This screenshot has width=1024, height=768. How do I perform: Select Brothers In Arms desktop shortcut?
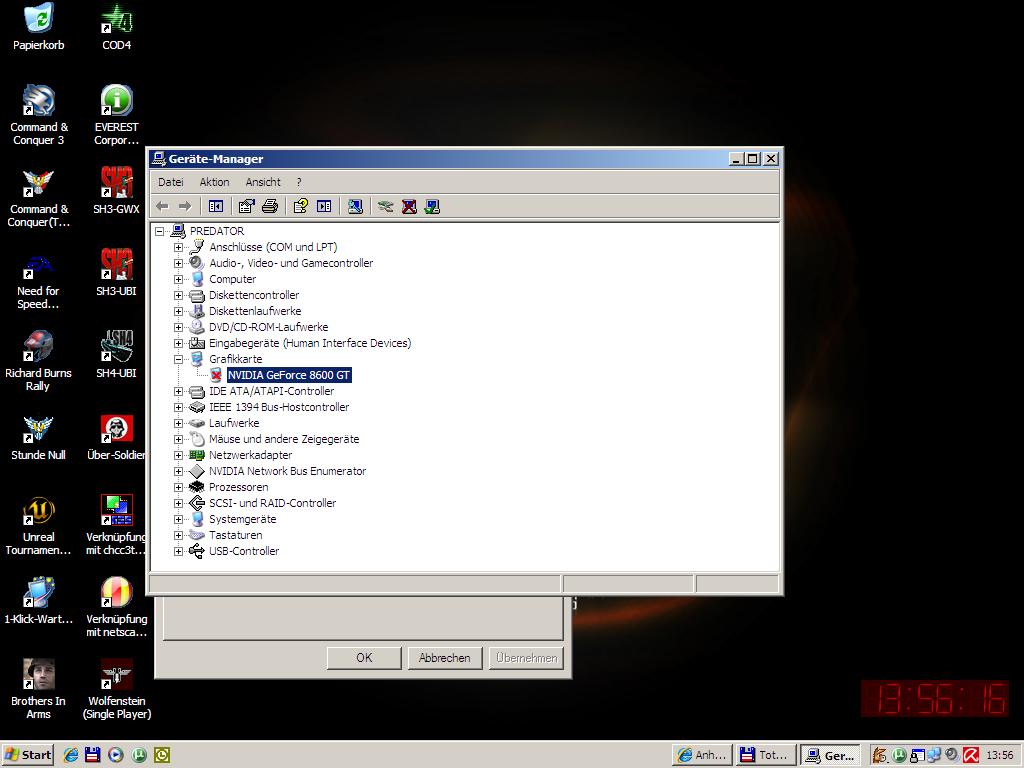[38, 690]
